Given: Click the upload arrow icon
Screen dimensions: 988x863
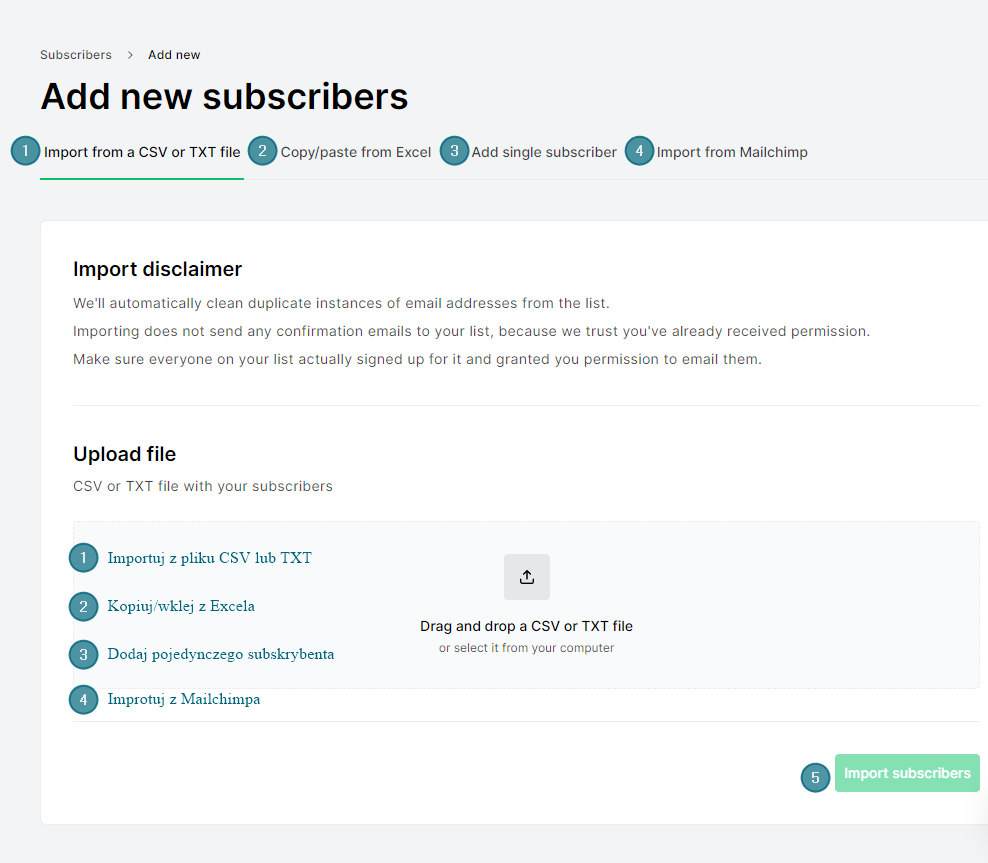Looking at the screenshot, I should 527,577.
